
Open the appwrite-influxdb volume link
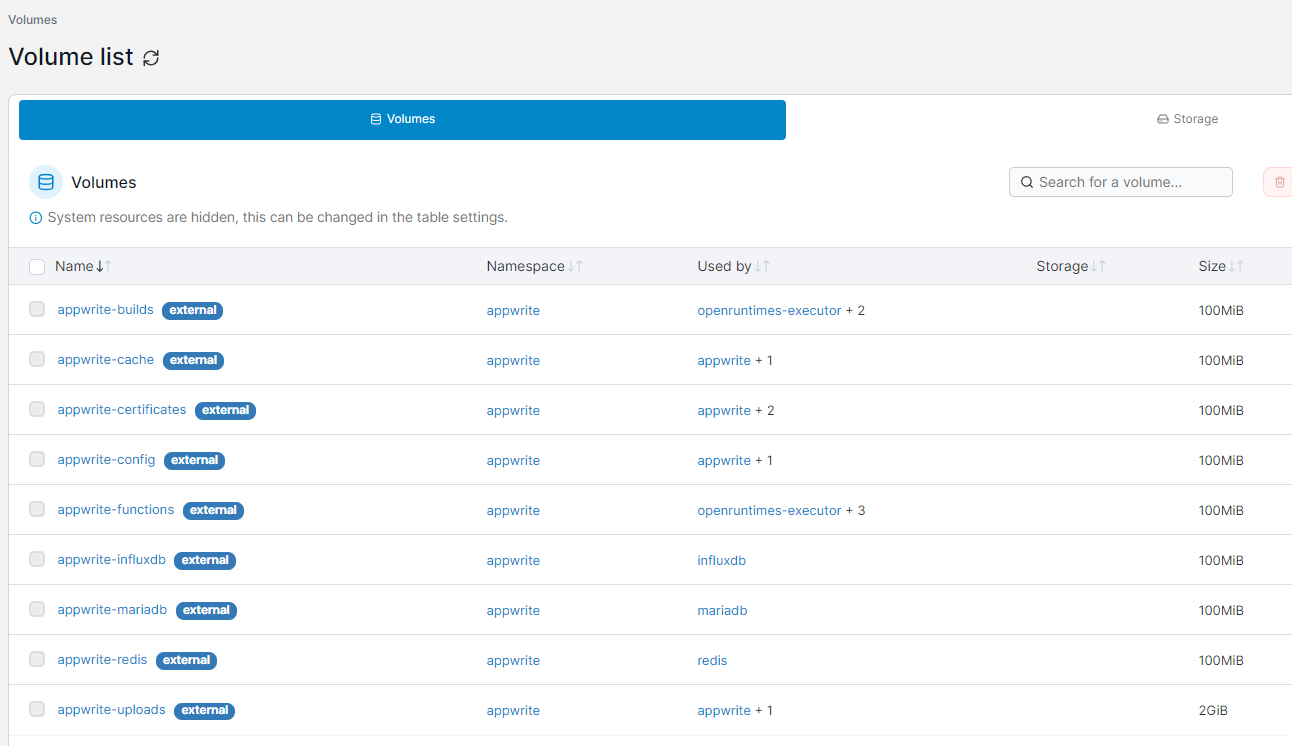click(x=111, y=560)
